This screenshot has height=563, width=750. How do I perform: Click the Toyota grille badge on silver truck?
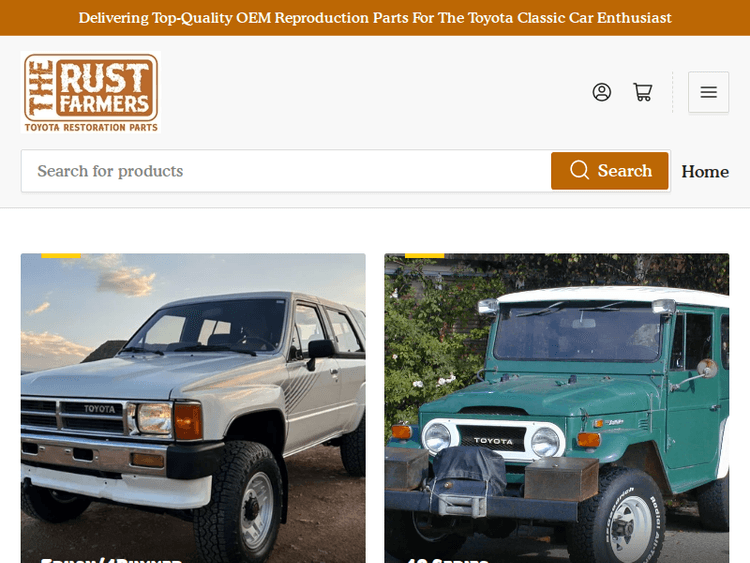(x=99, y=409)
